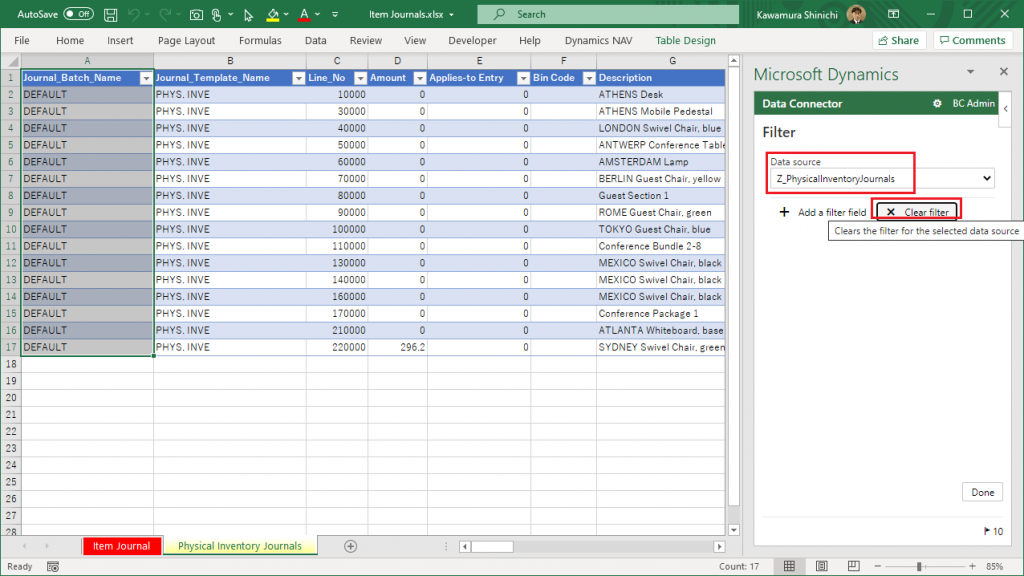Open the Page Layout tab

coord(186,40)
